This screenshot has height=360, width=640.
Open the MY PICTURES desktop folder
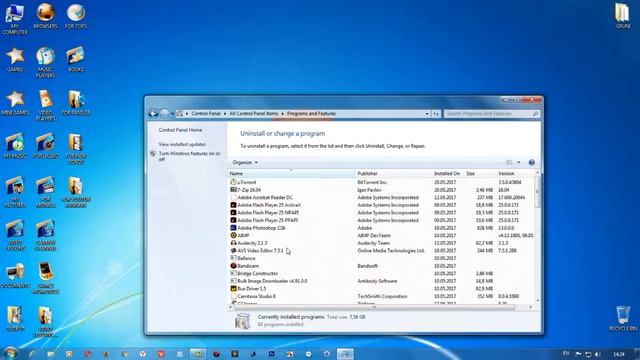click(x=15, y=192)
